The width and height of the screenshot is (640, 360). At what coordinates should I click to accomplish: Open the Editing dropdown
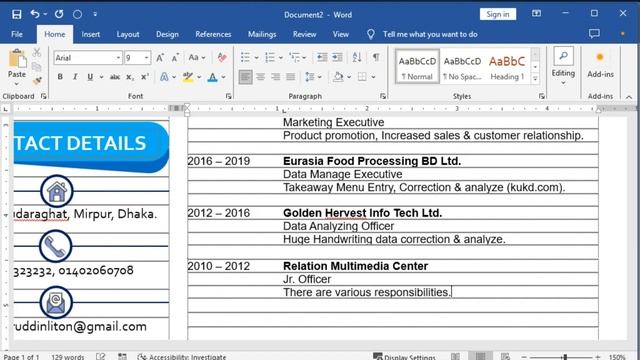tap(563, 66)
